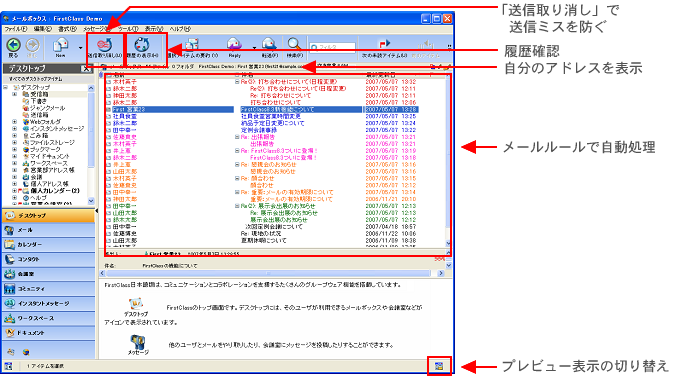Collapse the Re: 出張報告 thread
The image size is (700, 386).
(237, 137)
